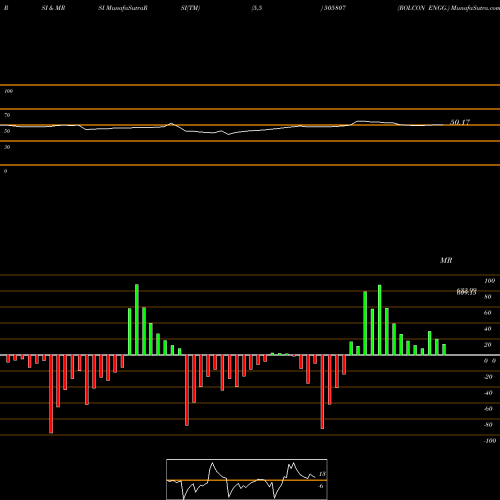Screen dimensions: 500x500
Task: Click the 'SI MunafaSutraR' header text
Action: pyautogui.click(x=123, y=8)
